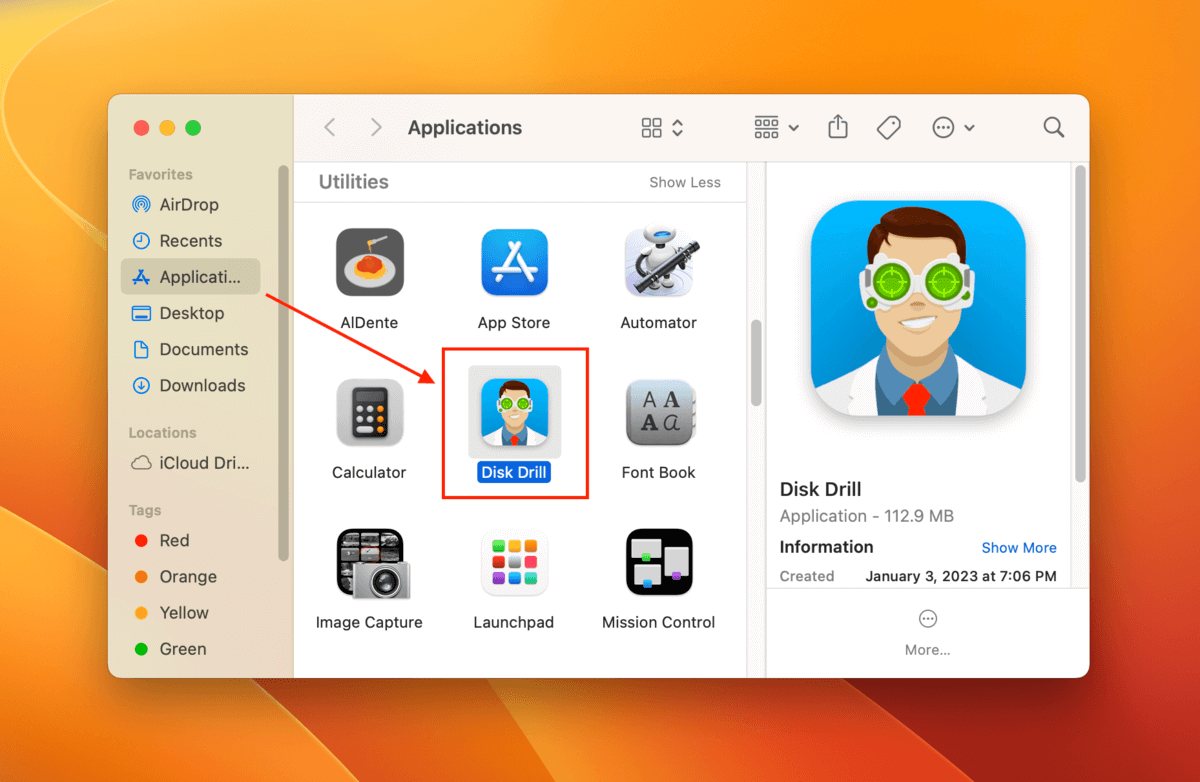Zoom the Finder window with green button
The image size is (1200, 782).
coord(193,128)
